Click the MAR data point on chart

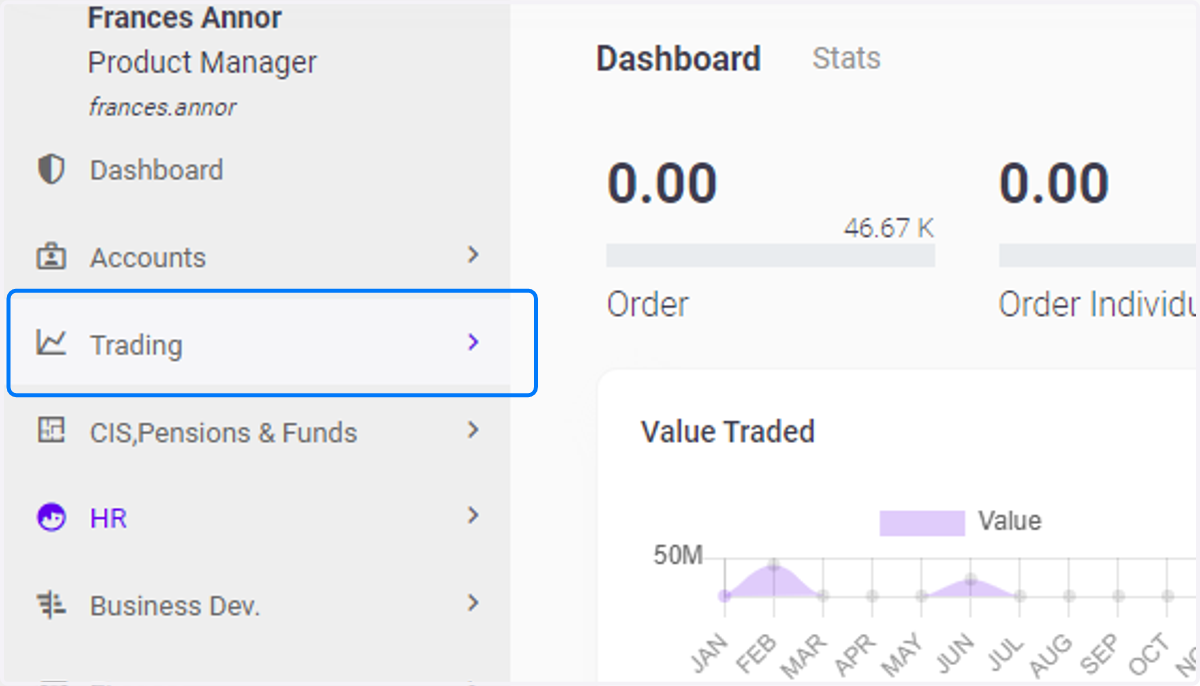(823, 596)
